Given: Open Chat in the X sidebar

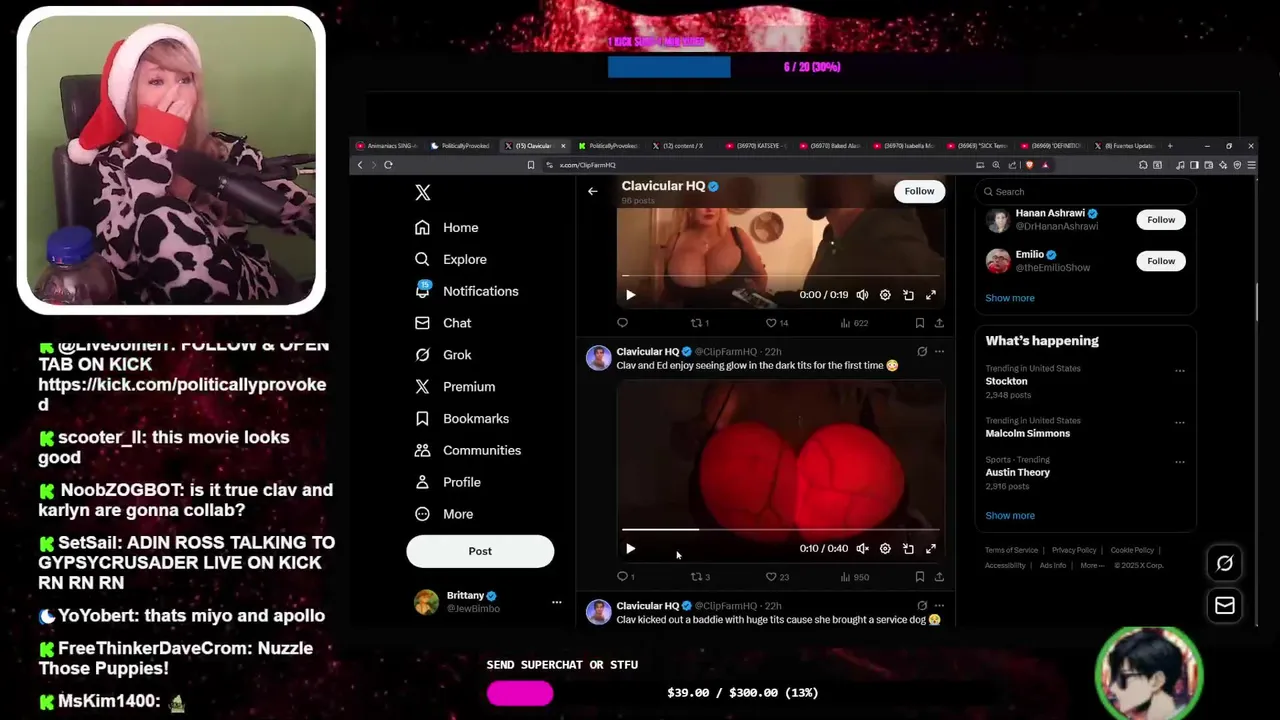Looking at the screenshot, I should [443, 323].
